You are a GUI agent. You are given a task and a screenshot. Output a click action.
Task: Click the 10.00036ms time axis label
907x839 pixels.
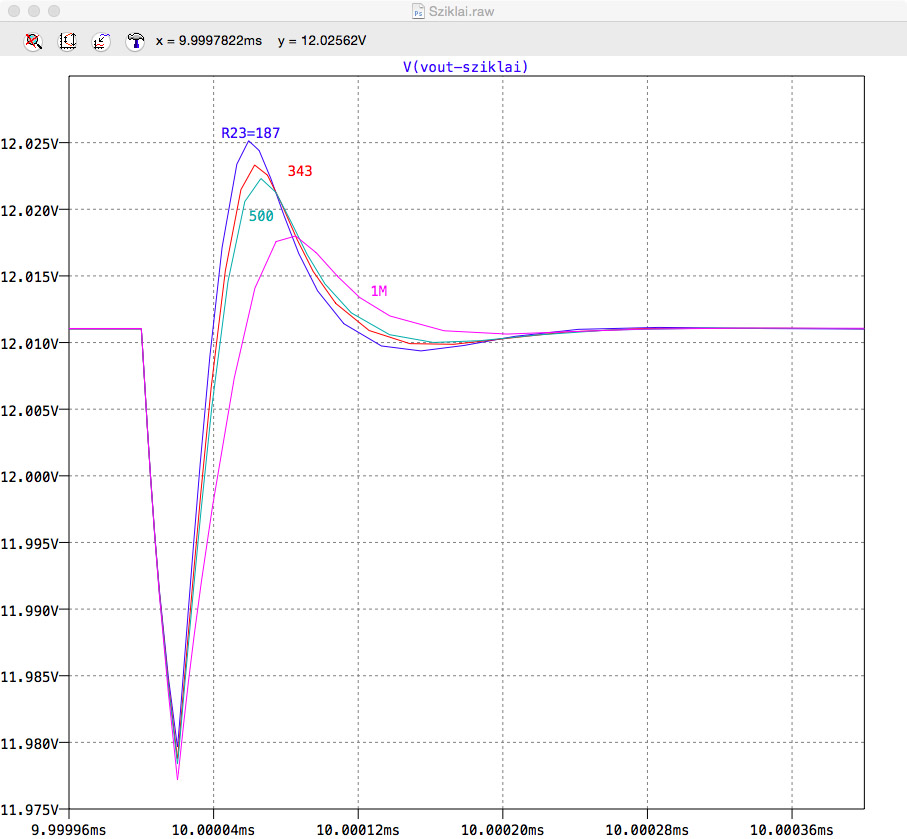point(792,830)
